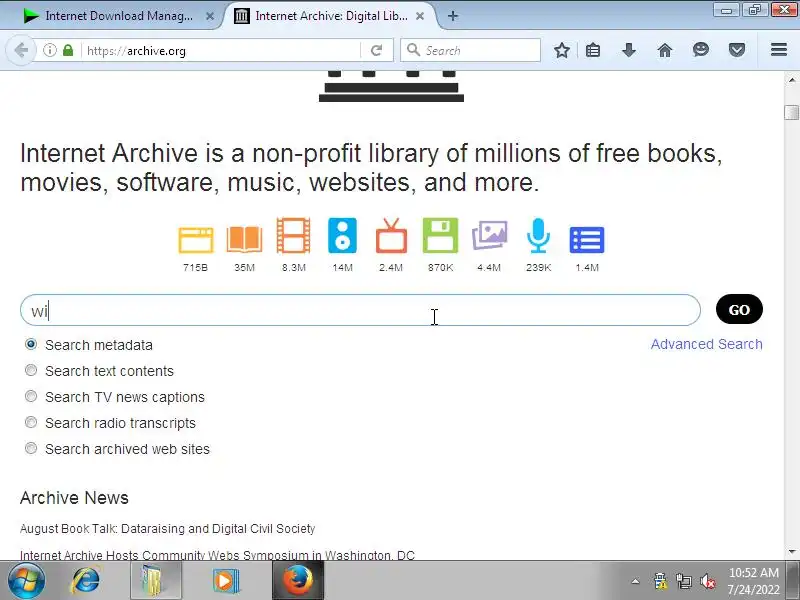This screenshot has height=600, width=800.
Task: Select Search archived web sites option
Action: (x=31, y=448)
